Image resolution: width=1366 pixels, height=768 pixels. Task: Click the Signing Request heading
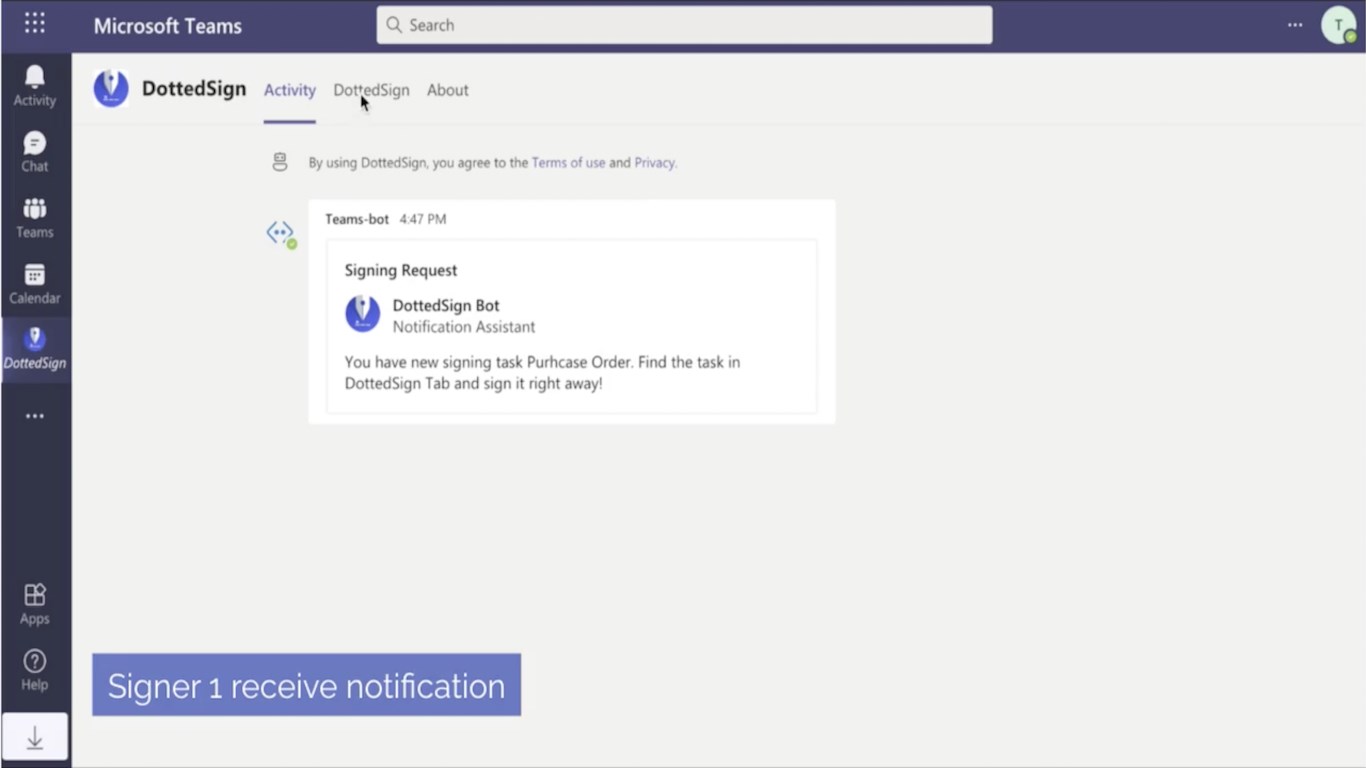401,270
